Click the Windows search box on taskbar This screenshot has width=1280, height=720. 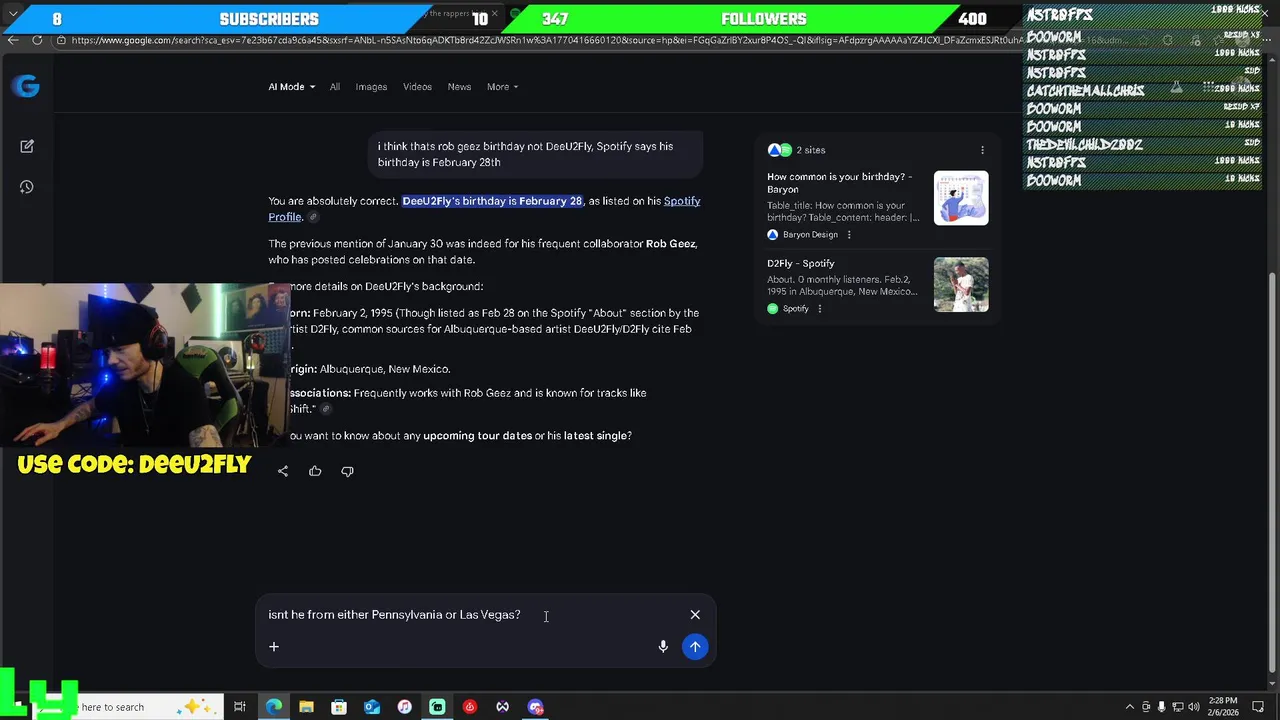click(x=112, y=707)
